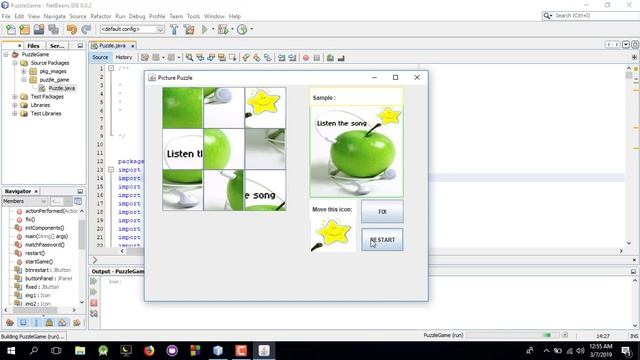
Task: Open File Explorer from the taskbar
Action: pyautogui.click(x=80, y=351)
